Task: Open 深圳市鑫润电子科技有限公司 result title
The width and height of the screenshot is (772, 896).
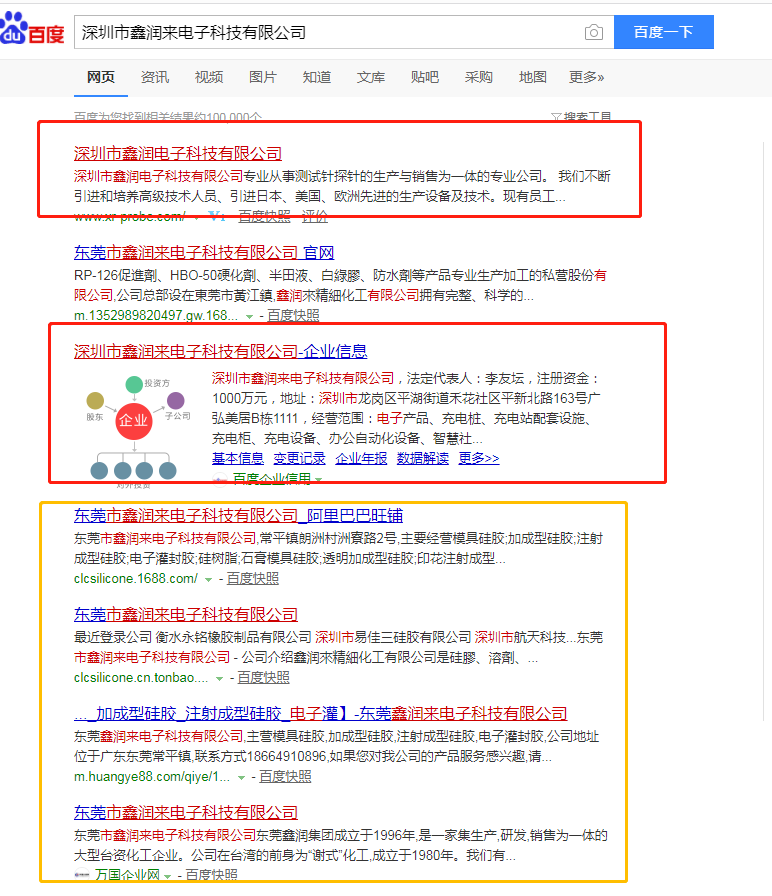Action: tap(178, 153)
